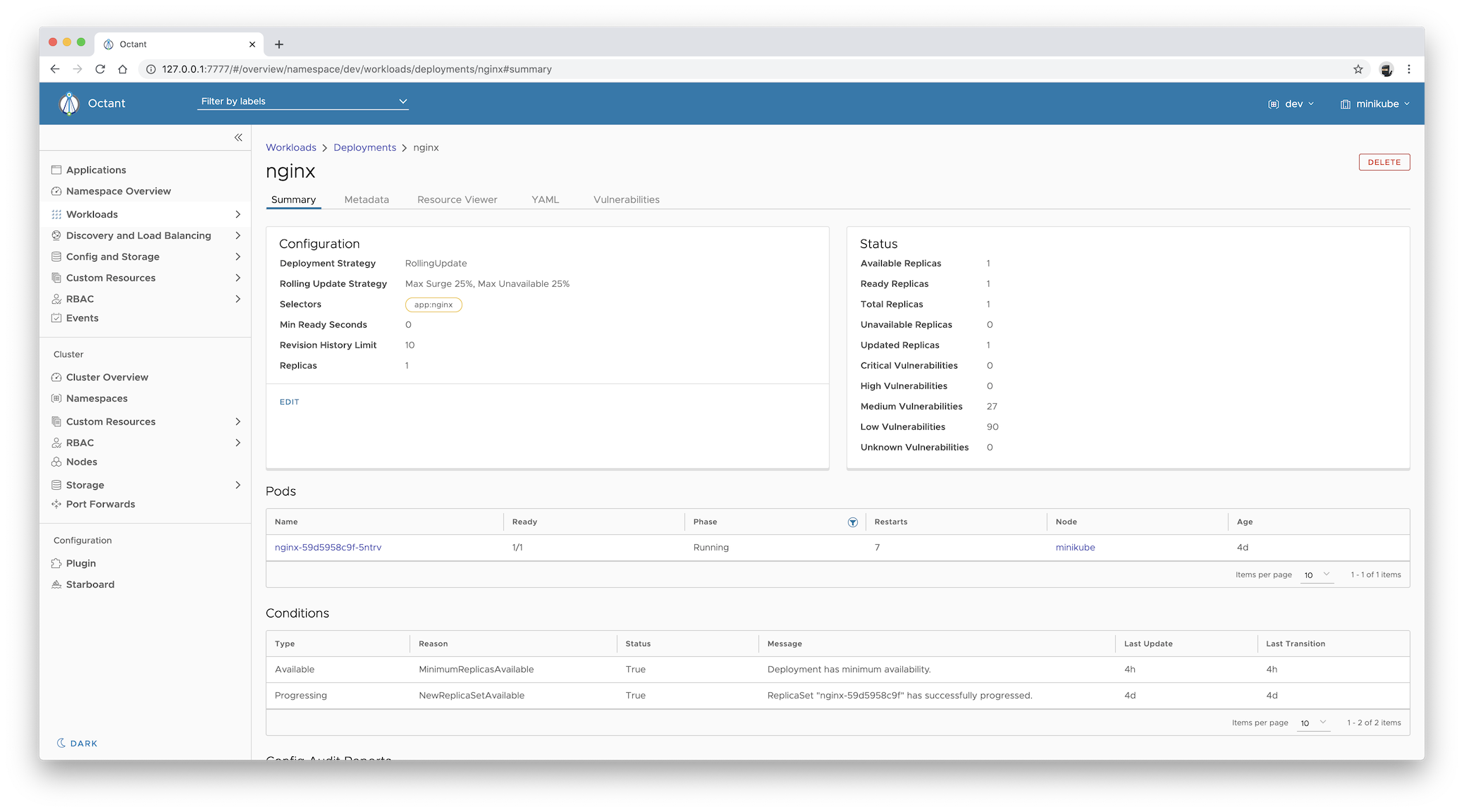Bookmark page with star icon
The image size is (1464, 812).
tap(1358, 69)
